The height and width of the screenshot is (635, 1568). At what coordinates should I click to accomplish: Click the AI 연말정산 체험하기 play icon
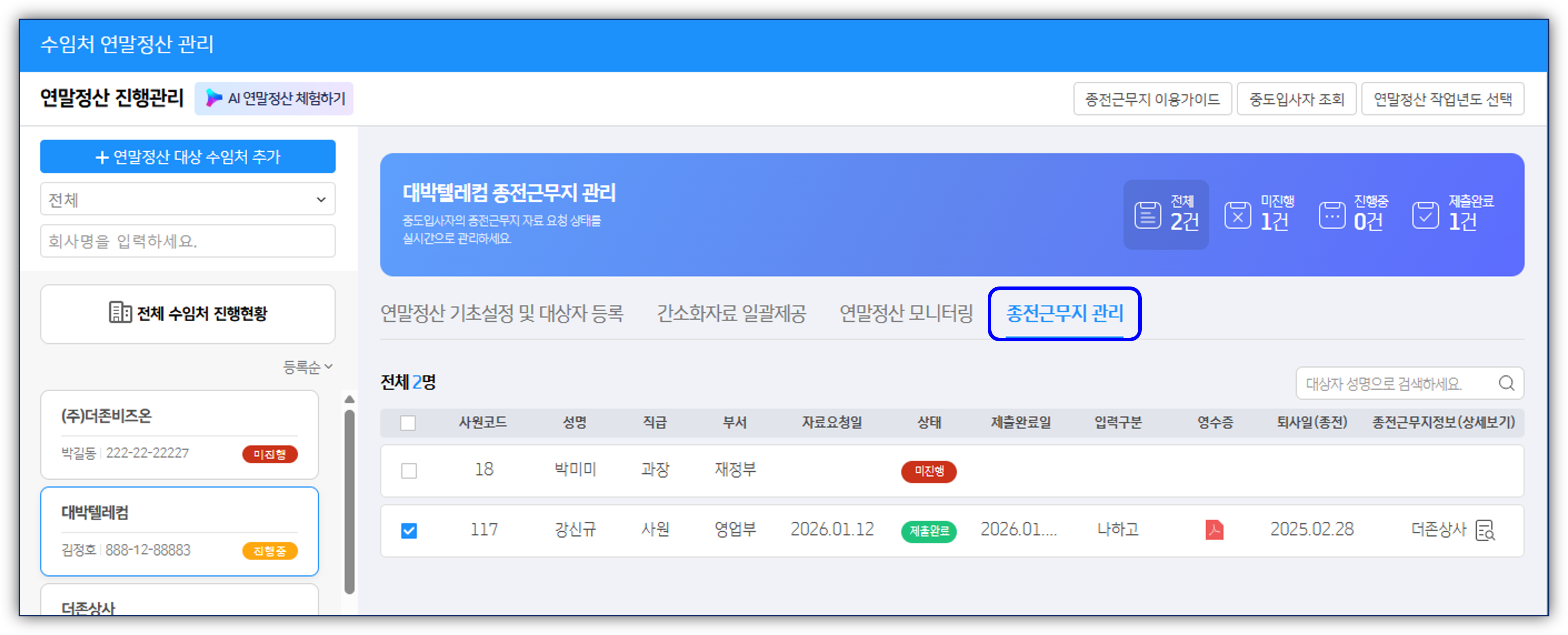pyautogui.click(x=213, y=98)
